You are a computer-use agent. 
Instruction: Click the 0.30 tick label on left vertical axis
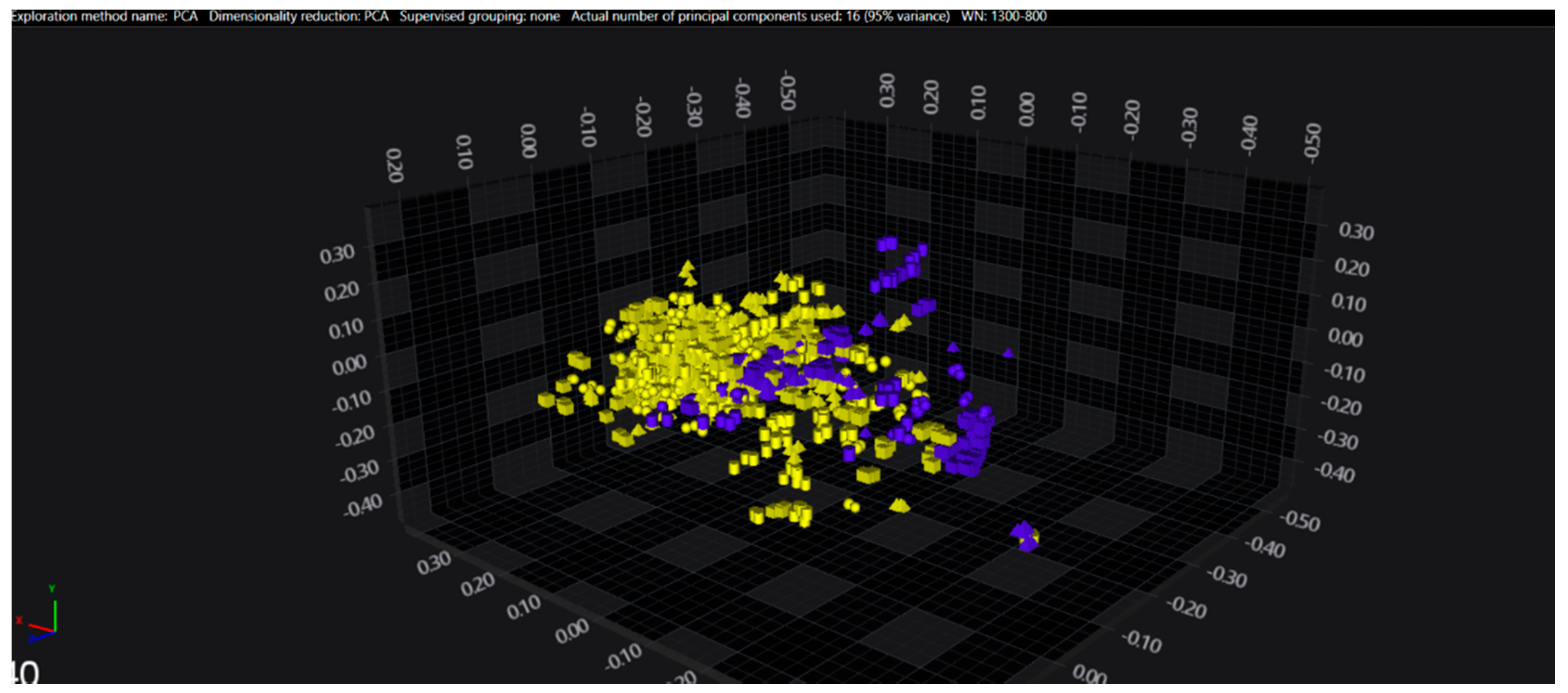pyautogui.click(x=337, y=254)
